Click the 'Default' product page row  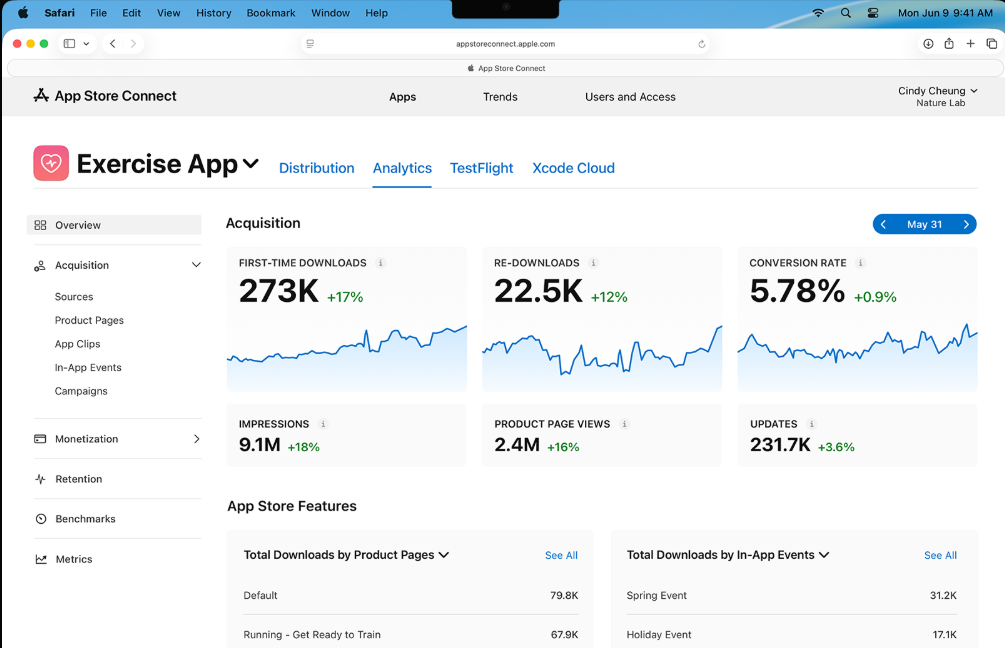click(411, 595)
